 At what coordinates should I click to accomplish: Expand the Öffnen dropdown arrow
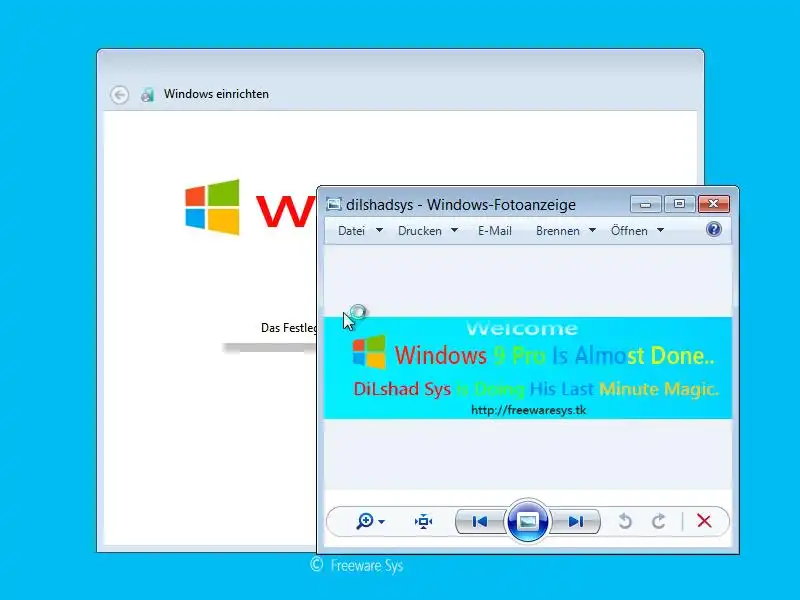coord(660,230)
